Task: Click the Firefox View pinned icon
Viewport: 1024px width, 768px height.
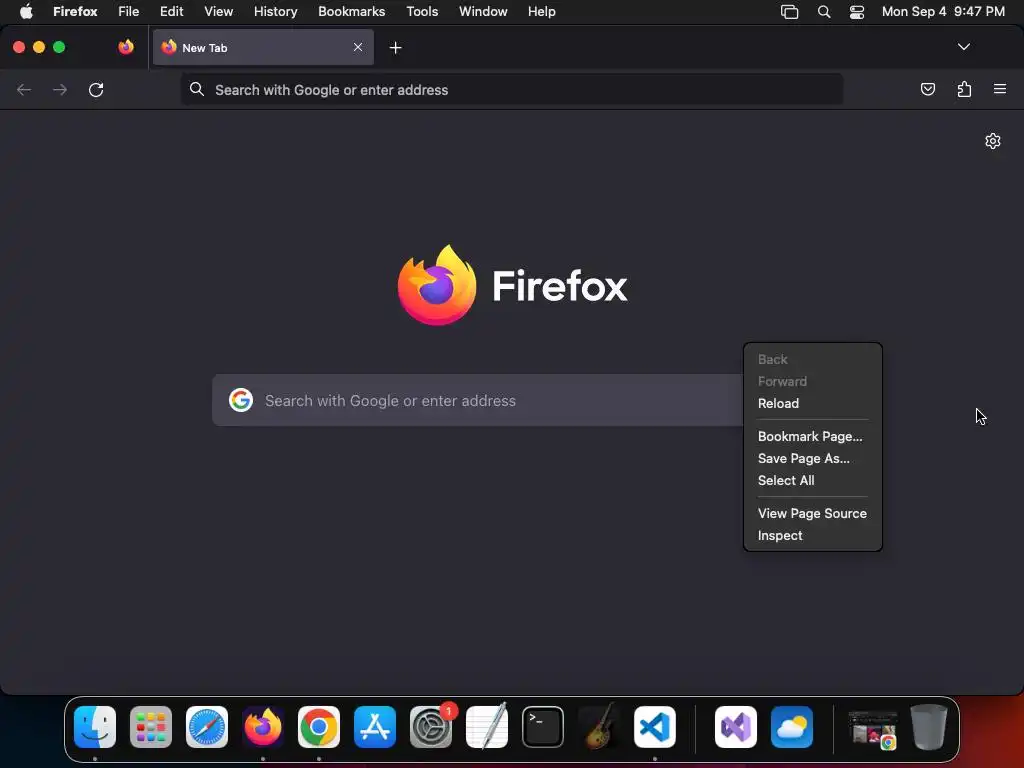Action: click(x=126, y=47)
